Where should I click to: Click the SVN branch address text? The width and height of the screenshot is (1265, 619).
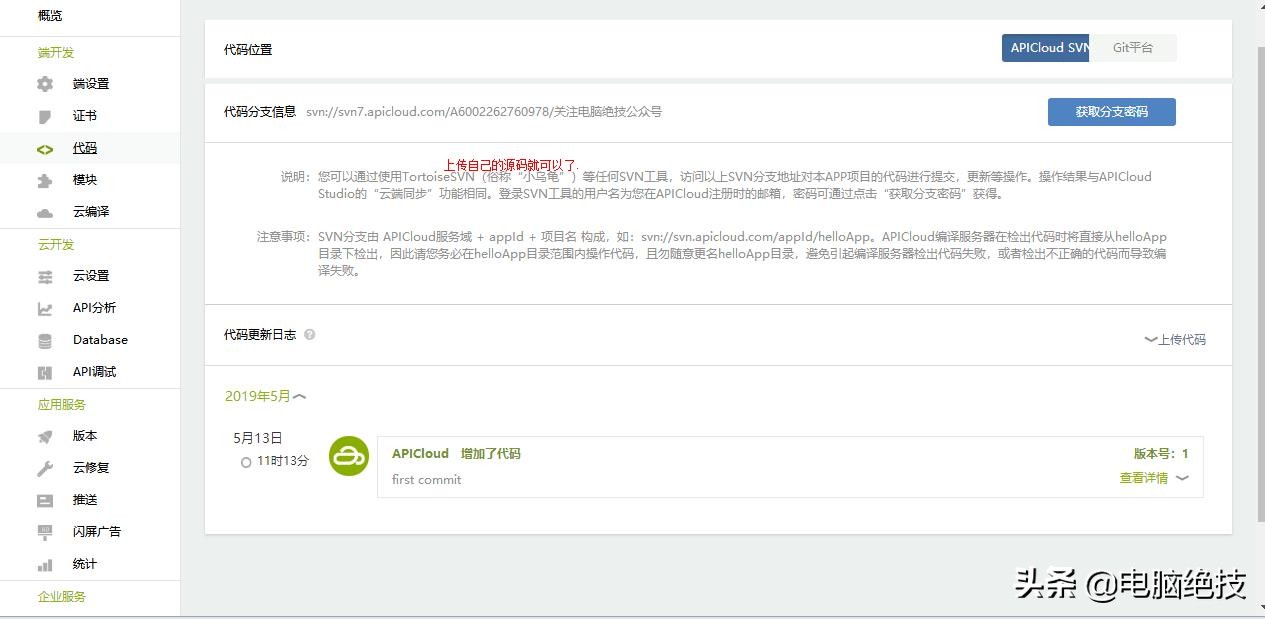pos(484,112)
